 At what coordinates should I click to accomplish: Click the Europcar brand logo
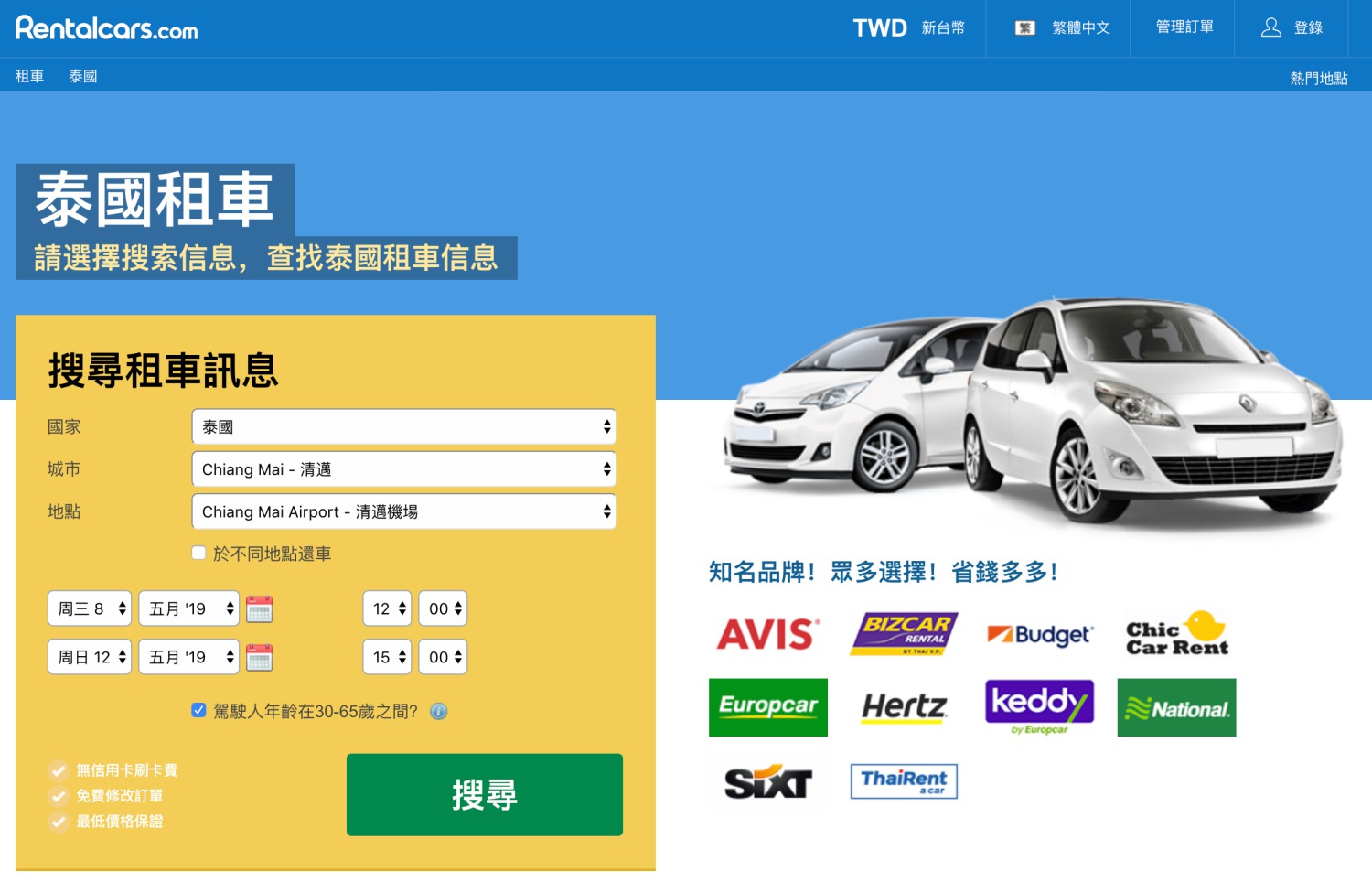[x=768, y=707]
